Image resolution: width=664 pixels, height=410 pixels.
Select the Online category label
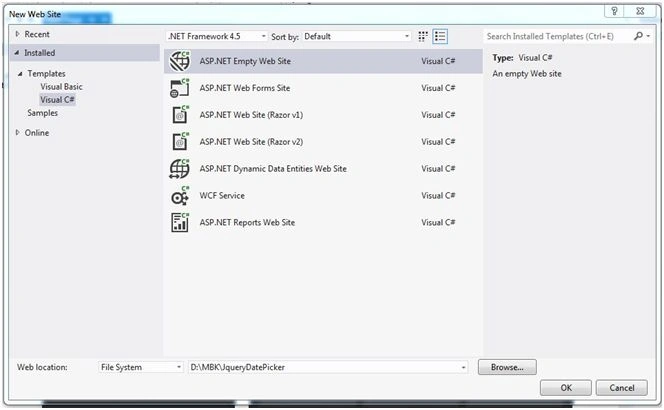(36, 133)
